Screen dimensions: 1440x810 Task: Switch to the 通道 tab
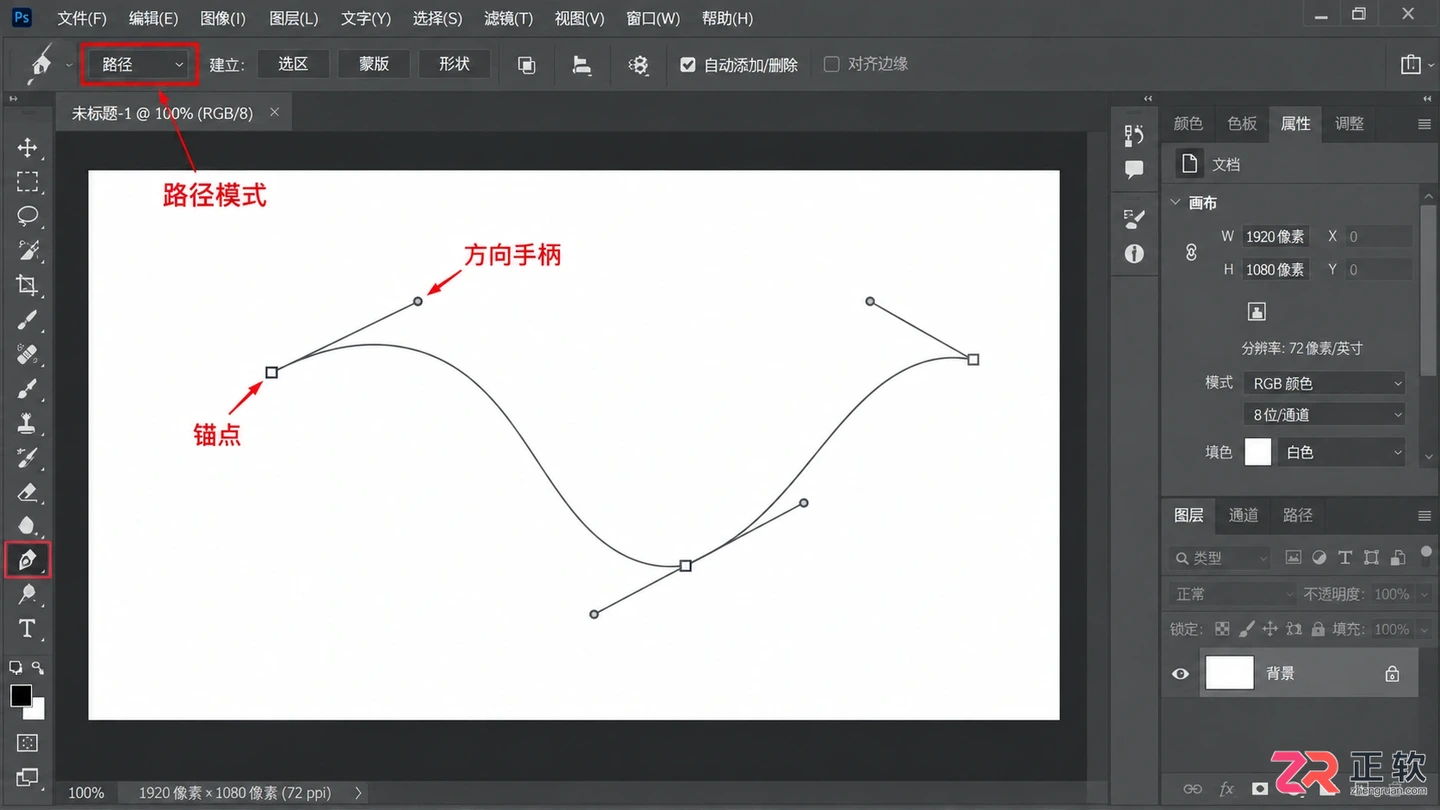click(x=1243, y=515)
